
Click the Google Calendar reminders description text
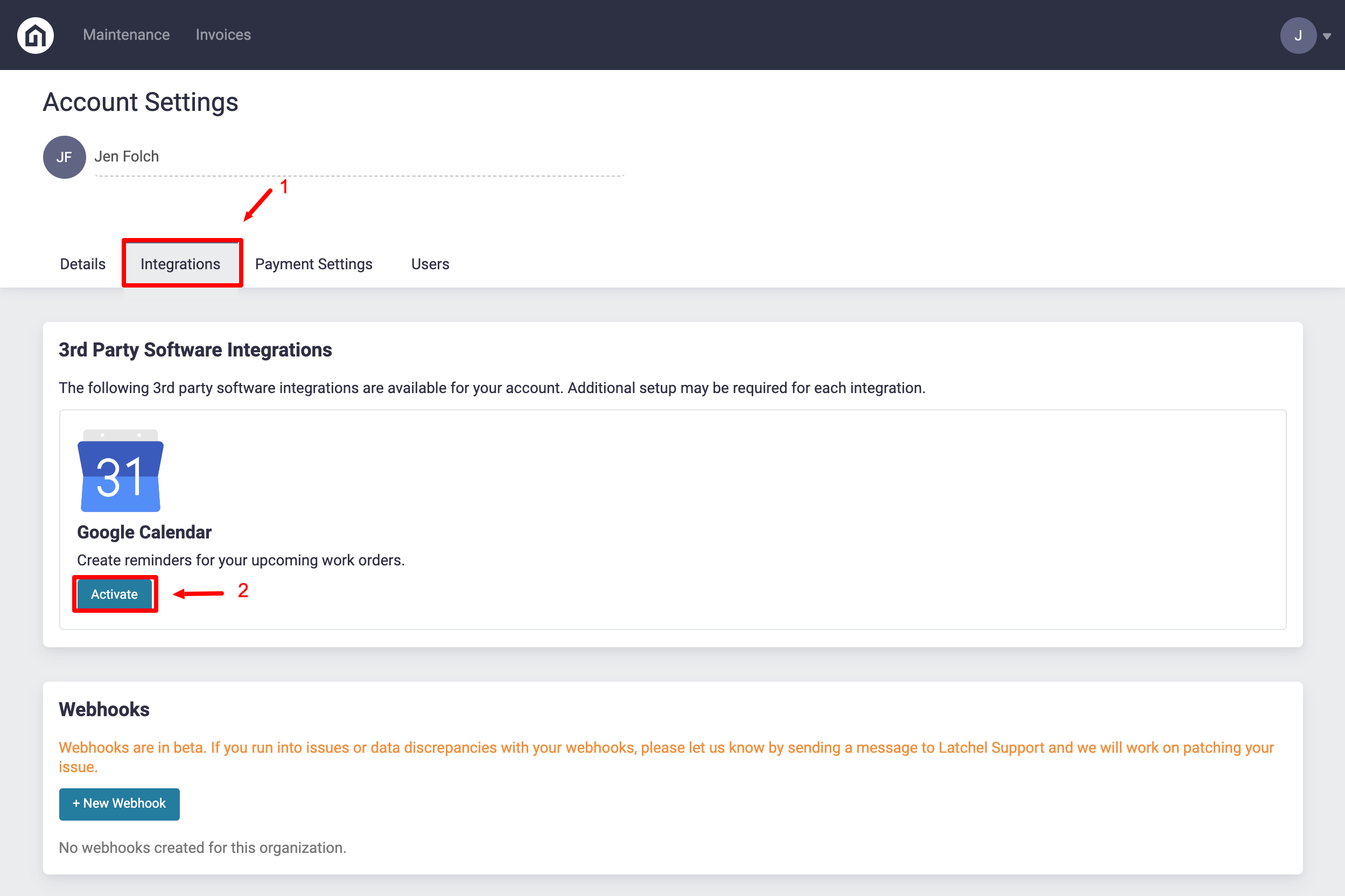click(x=241, y=560)
